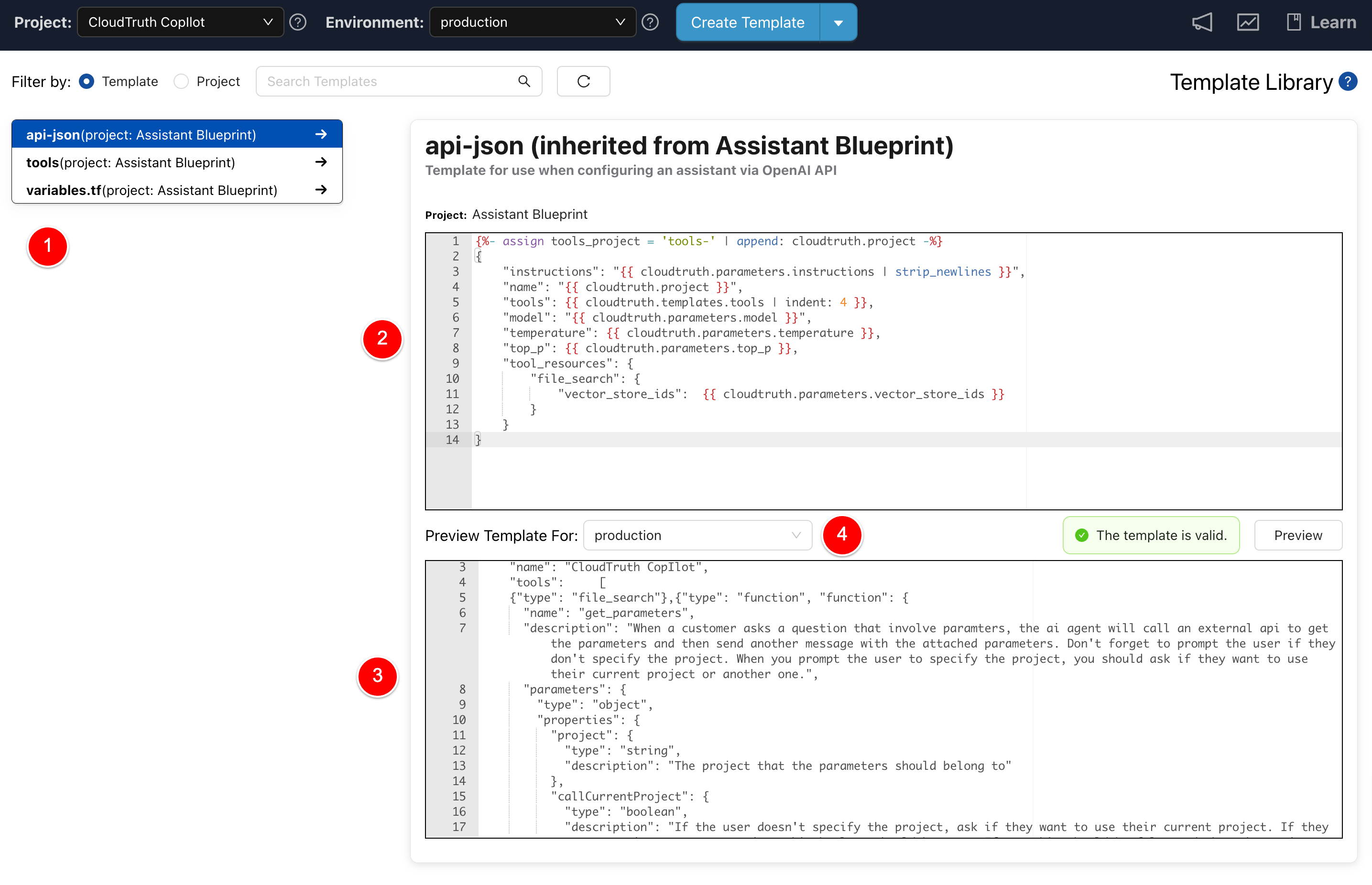
Task: Focus the Search Templates field
Action: [399, 81]
